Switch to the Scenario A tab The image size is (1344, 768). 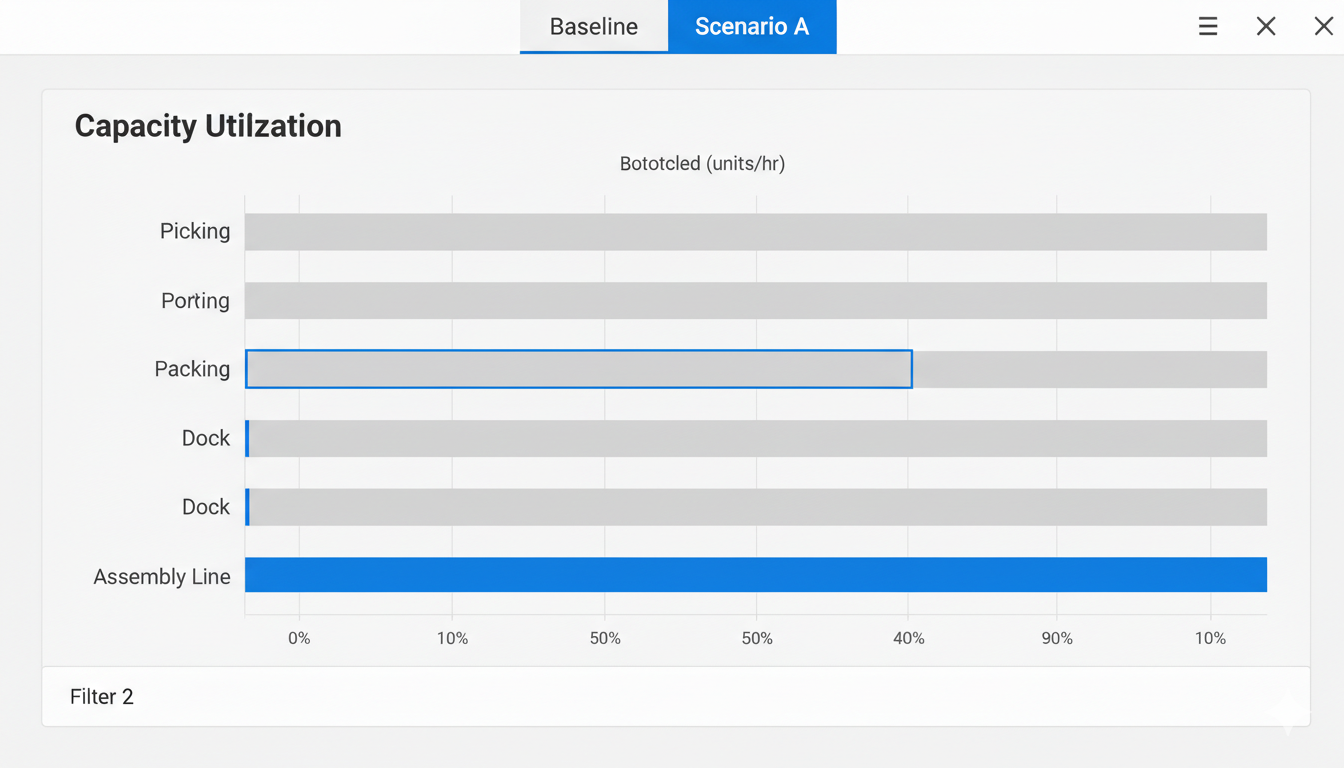point(752,27)
